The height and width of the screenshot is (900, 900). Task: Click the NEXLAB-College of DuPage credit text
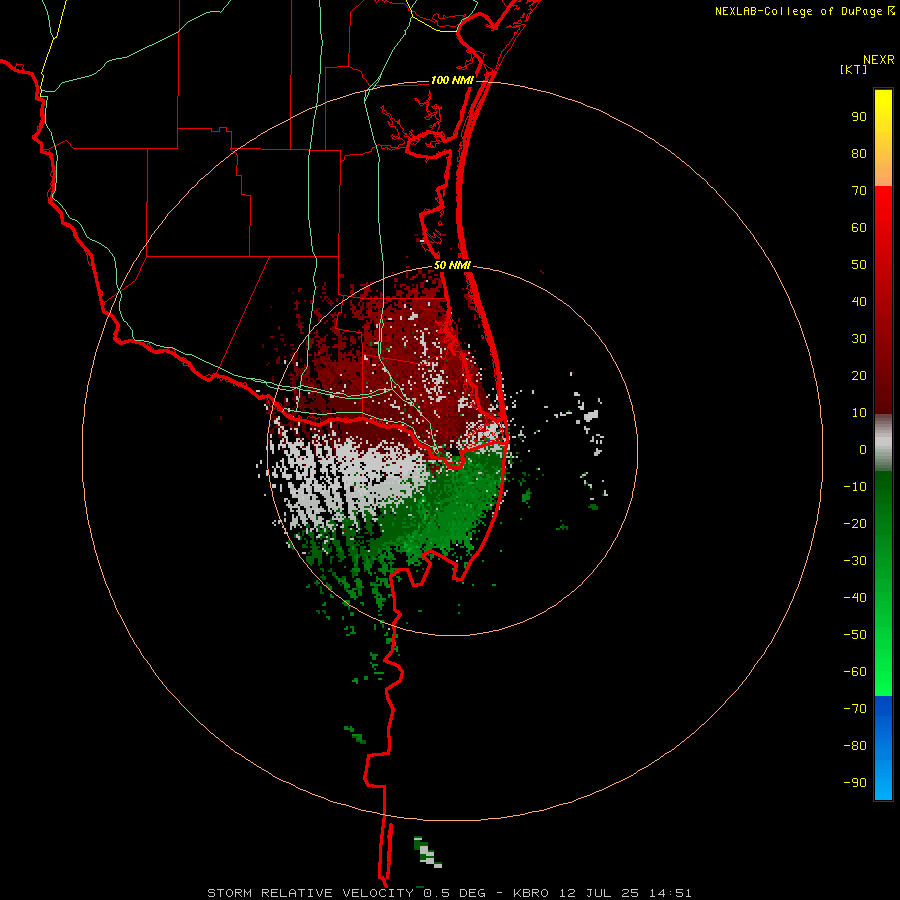(798, 11)
